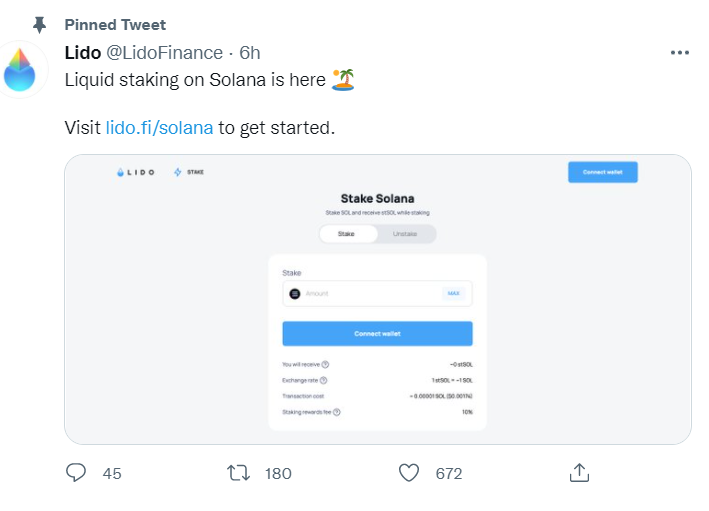Open the @LidoFinance handle profile
Viewport: 709px width, 511px height.
click(164, 53)
